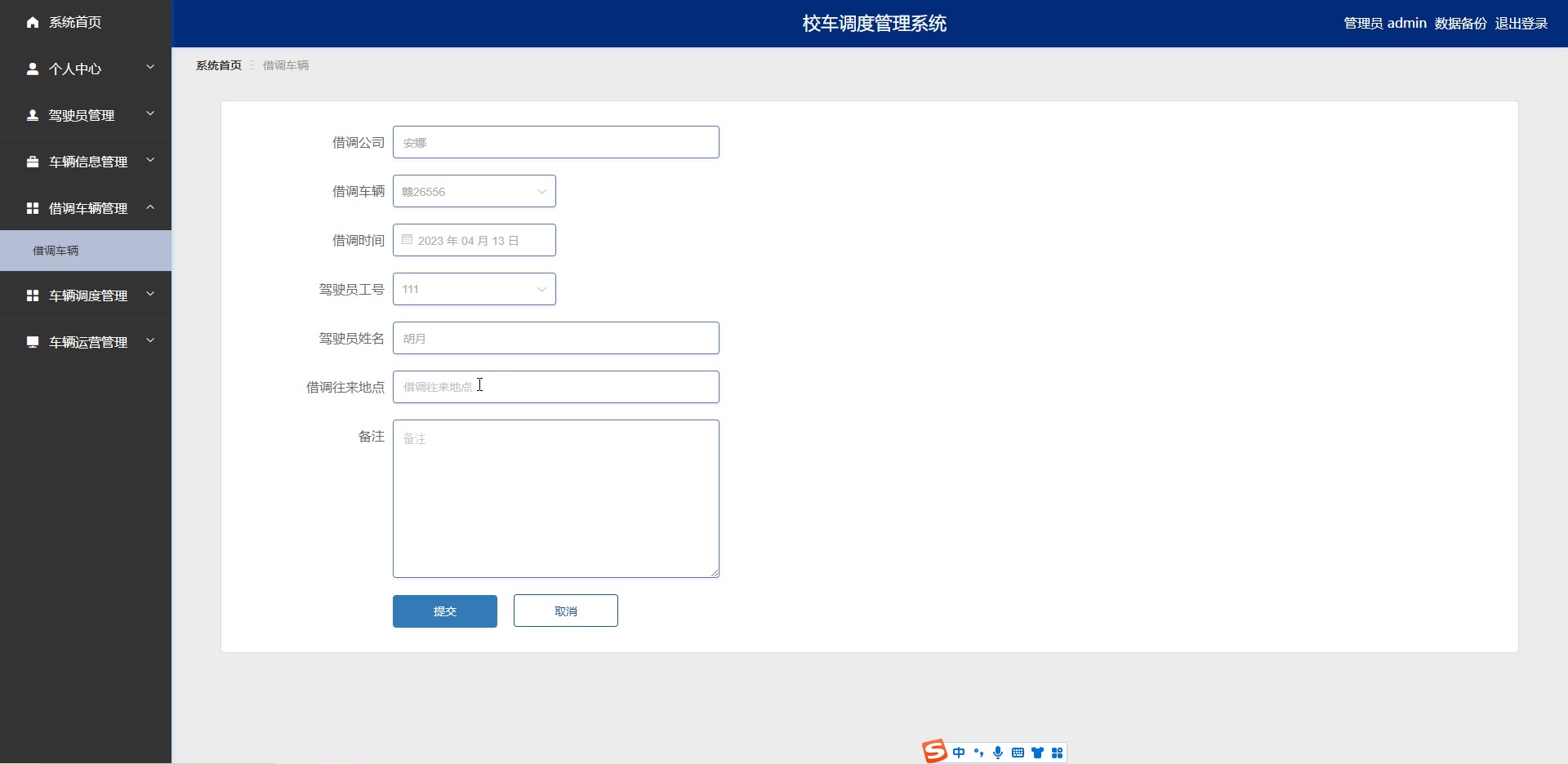Viewport: 1568px width, 764px height.
Task: Click inside the 备注 textarea
Action: coord(556,499)
